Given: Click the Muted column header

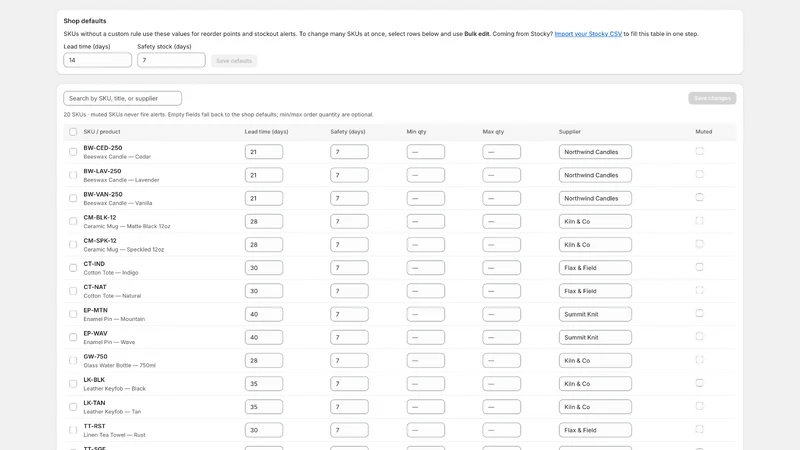Looking at the screenshot, I should (704, 132).
